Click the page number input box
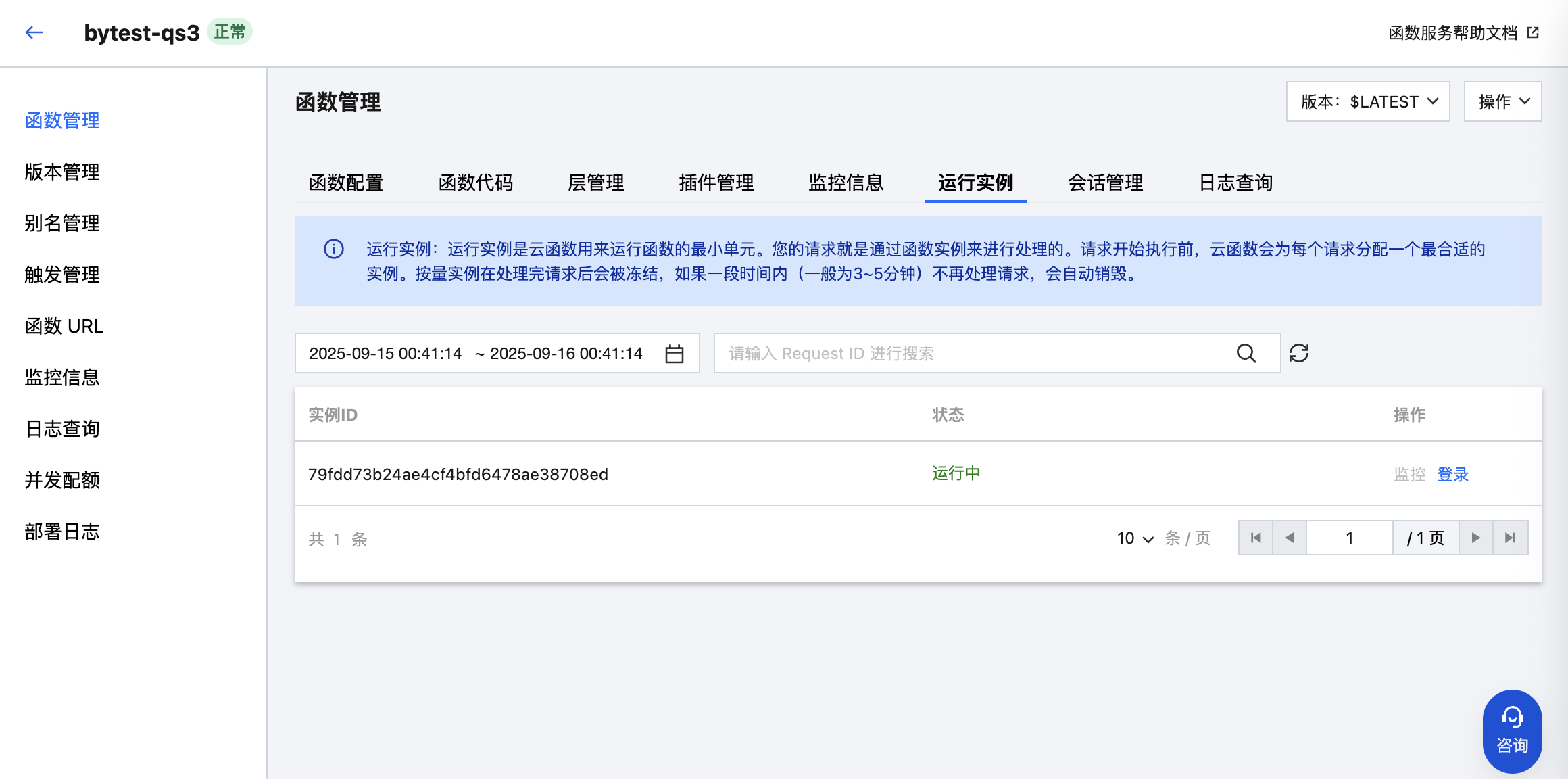The height and width of the screenshot is (779, 1568). pos(1349,538)
